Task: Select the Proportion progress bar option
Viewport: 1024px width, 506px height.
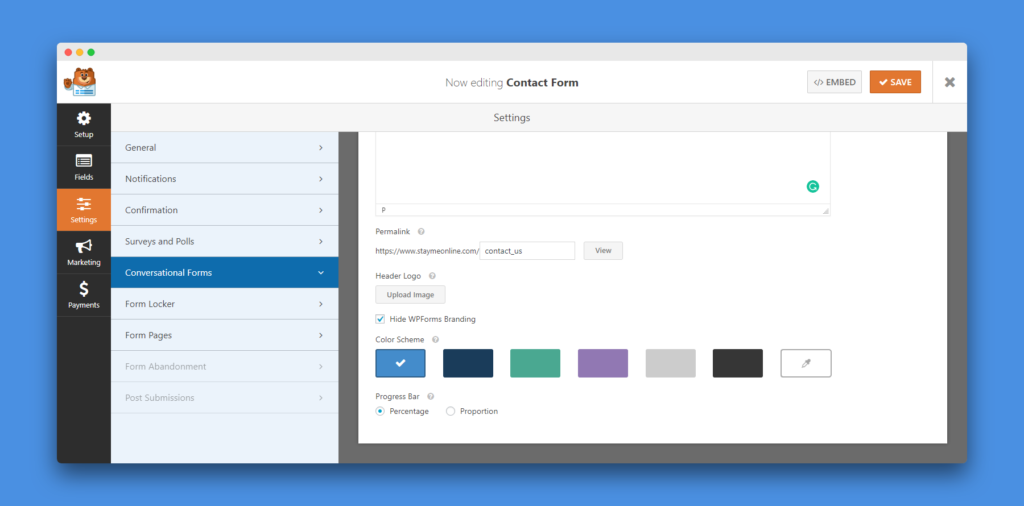Action: pos(450,411)
